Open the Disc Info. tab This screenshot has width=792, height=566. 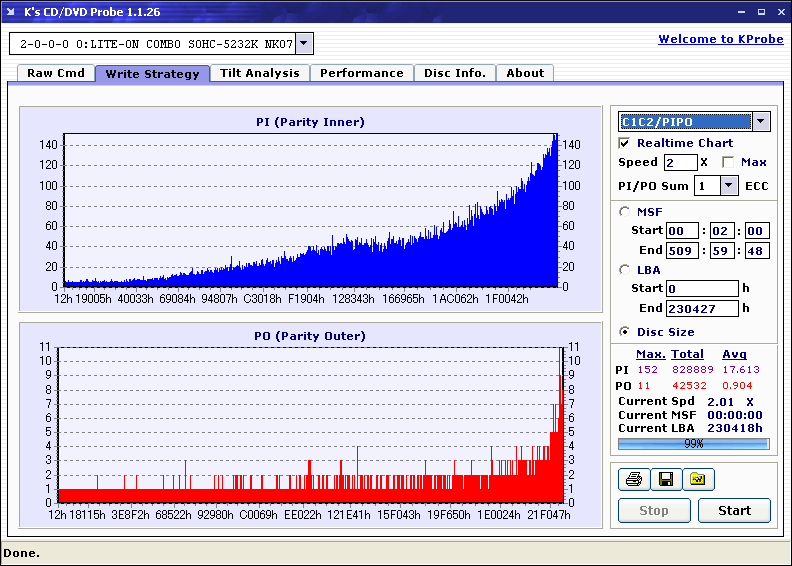coord(455,73)
